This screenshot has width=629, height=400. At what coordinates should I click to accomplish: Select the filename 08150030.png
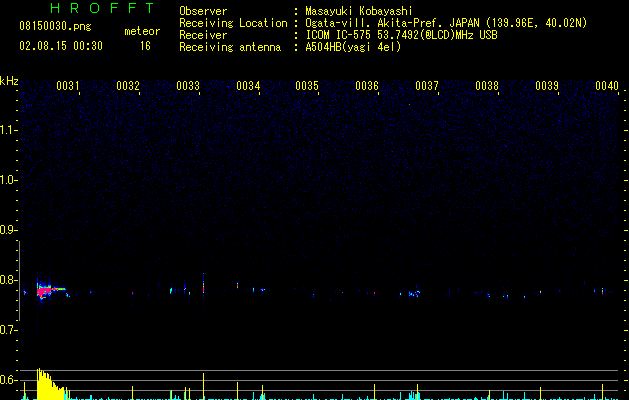55,26
